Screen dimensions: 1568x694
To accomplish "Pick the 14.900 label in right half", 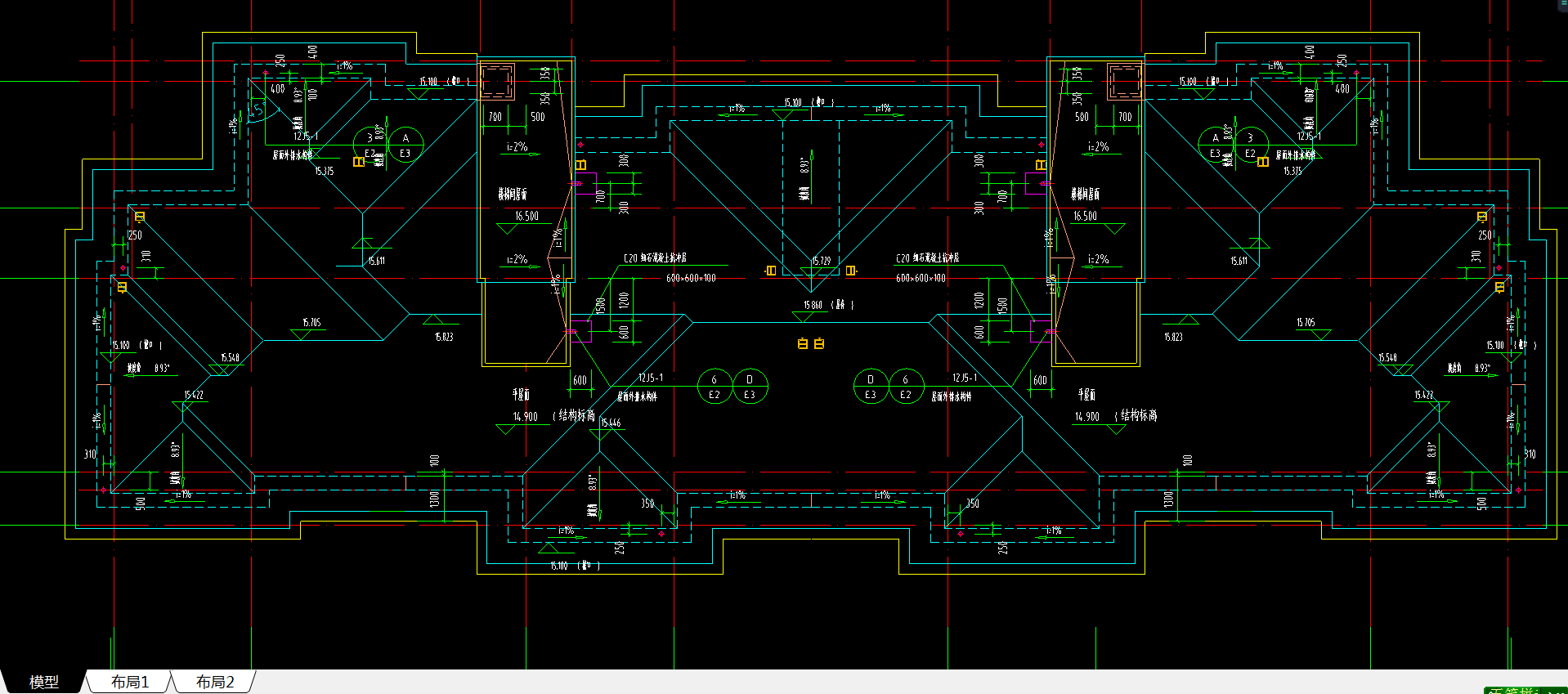I will (1086, 417).
